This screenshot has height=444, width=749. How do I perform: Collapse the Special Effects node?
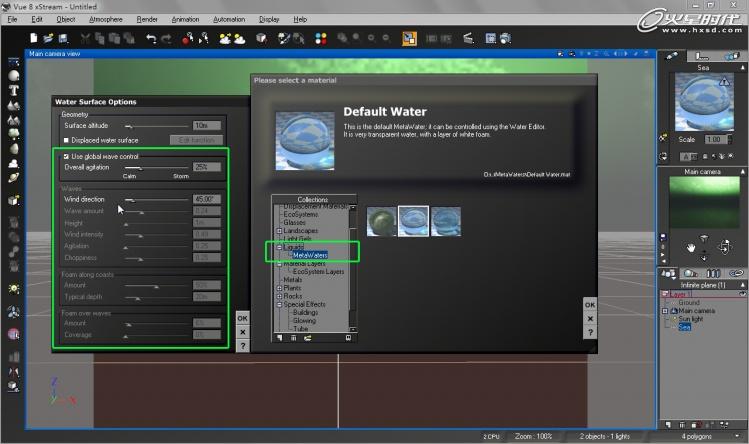click(x=279, y=304)
